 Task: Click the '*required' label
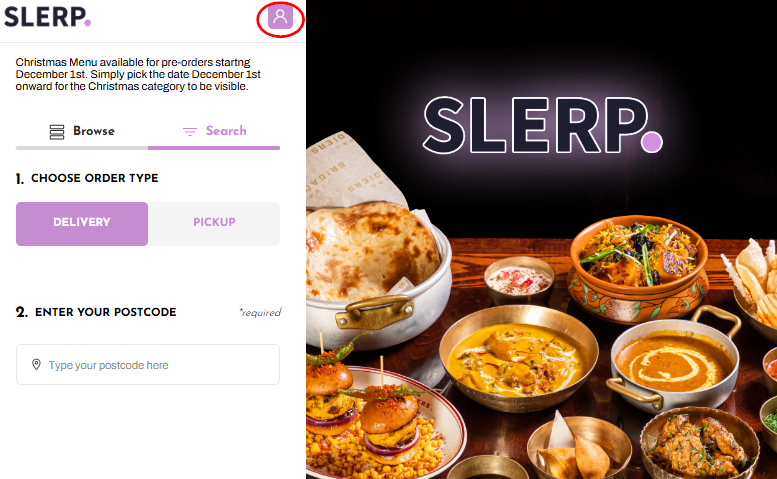coord(260,313)
